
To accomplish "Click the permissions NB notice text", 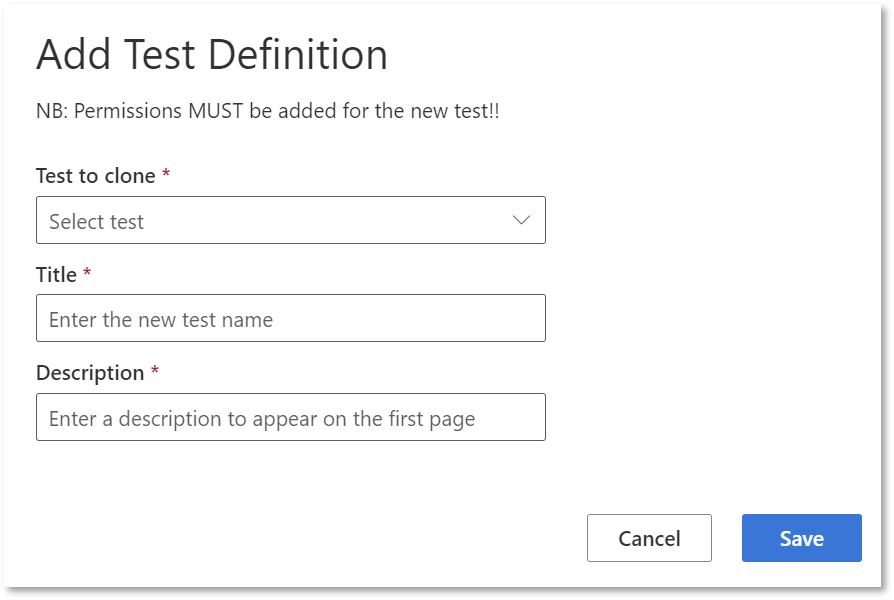I will 267,111.
